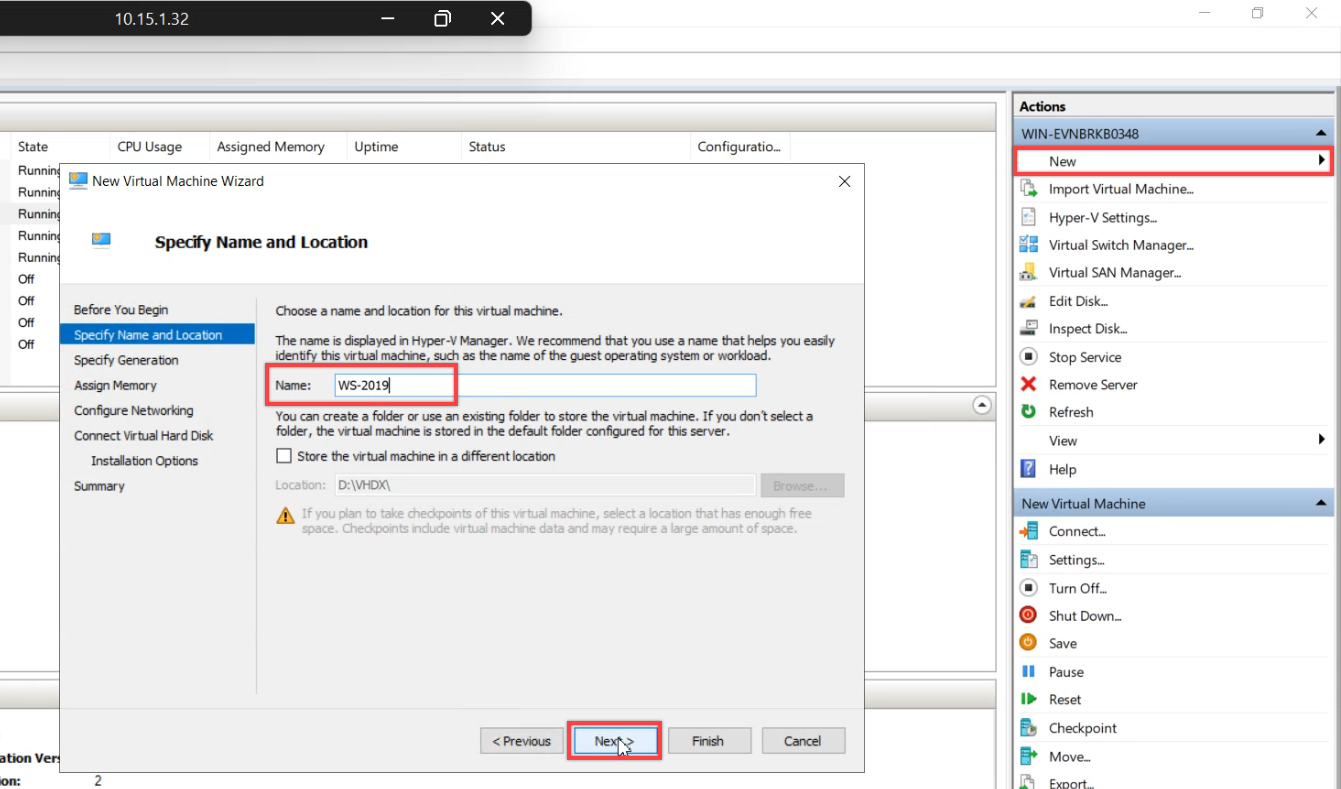Click the green Reset icon
1341x789 pixels.
[x=1028, y=699]
